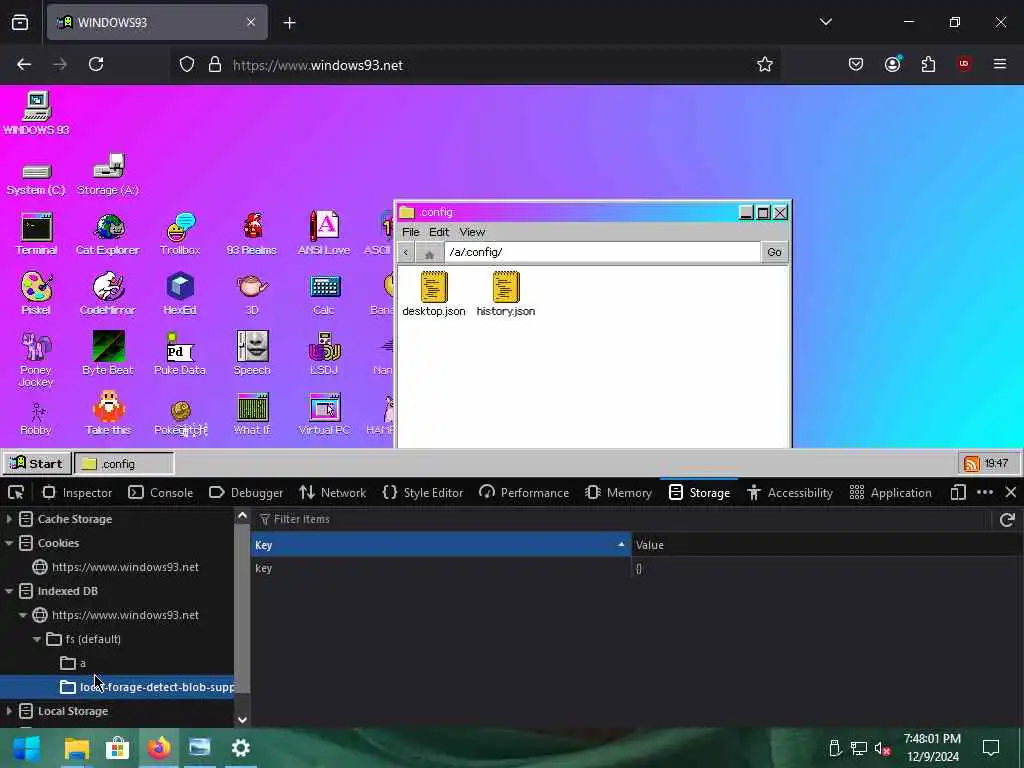This screenshot has width=1024, height=768.
Task: Click the RSS feed tray icon
Action: click(x=972, y=464)
